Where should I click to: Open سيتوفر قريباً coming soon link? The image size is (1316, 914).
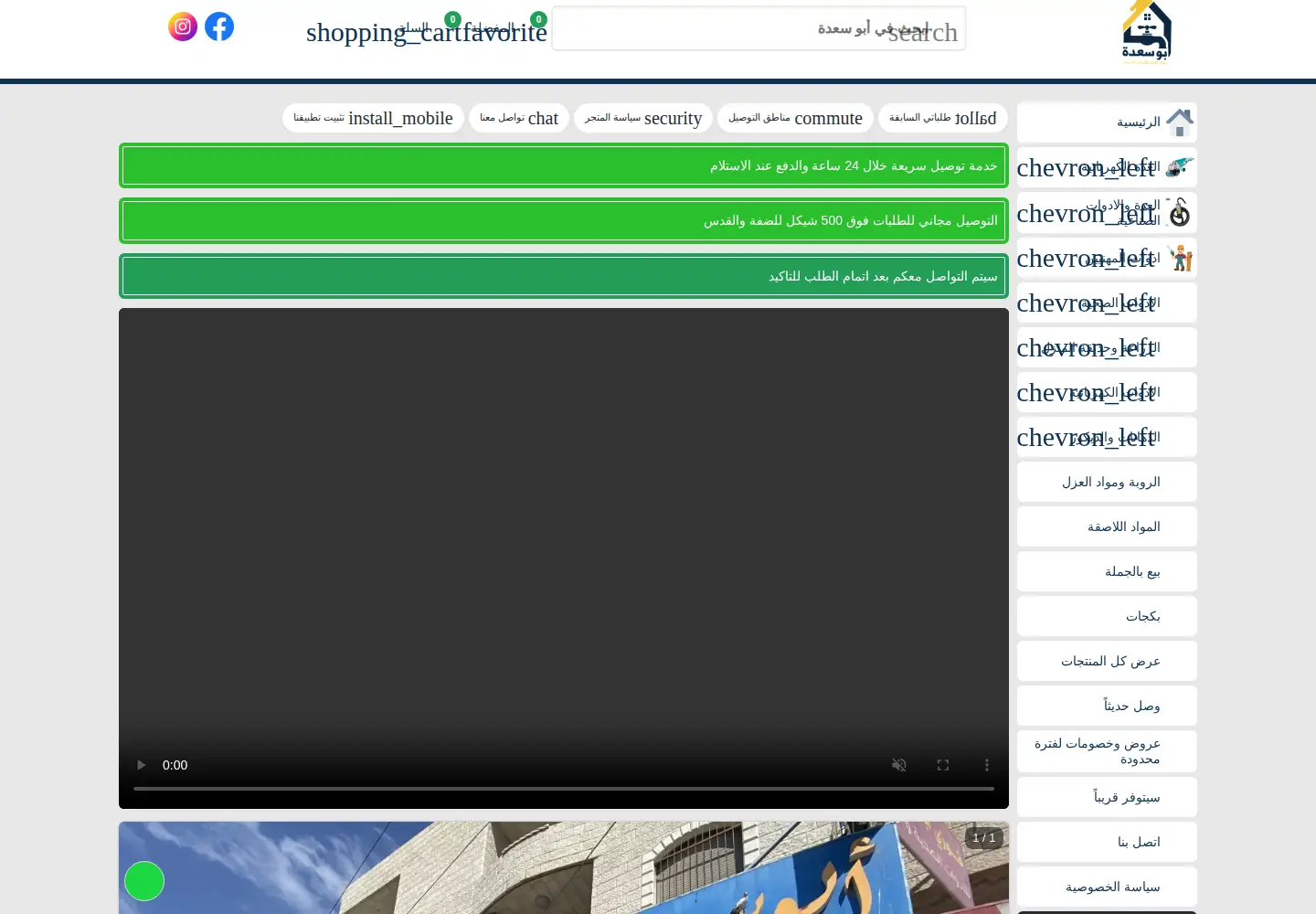[1107, 797]
